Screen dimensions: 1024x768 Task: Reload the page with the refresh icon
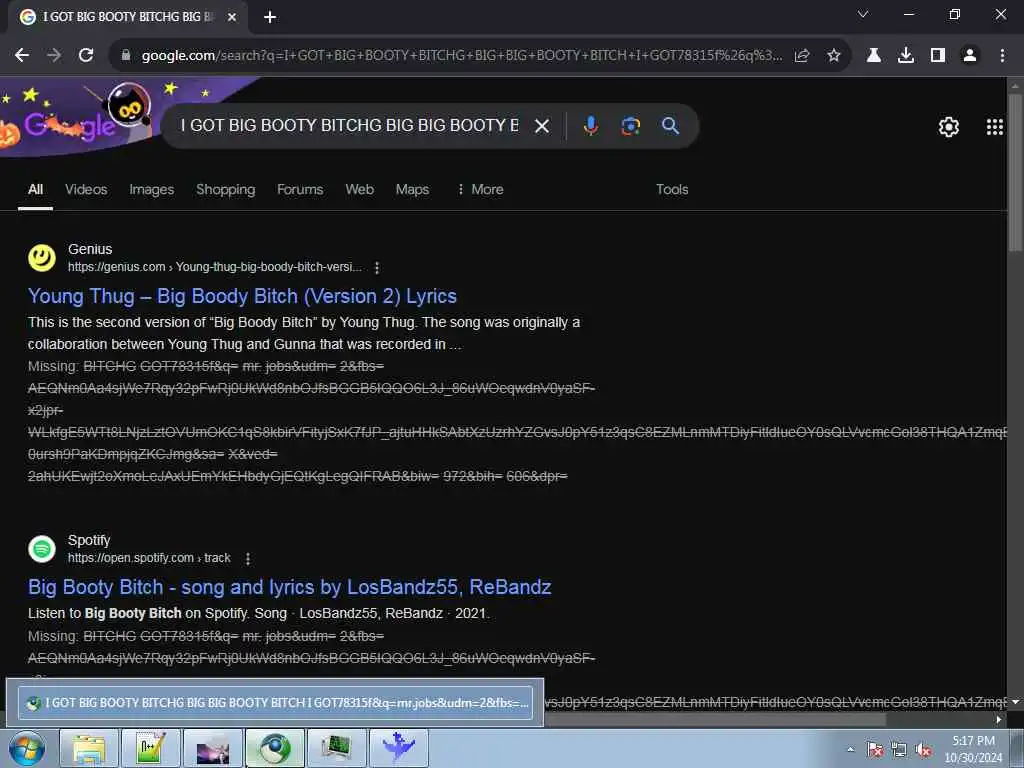(x=86, y=56)
